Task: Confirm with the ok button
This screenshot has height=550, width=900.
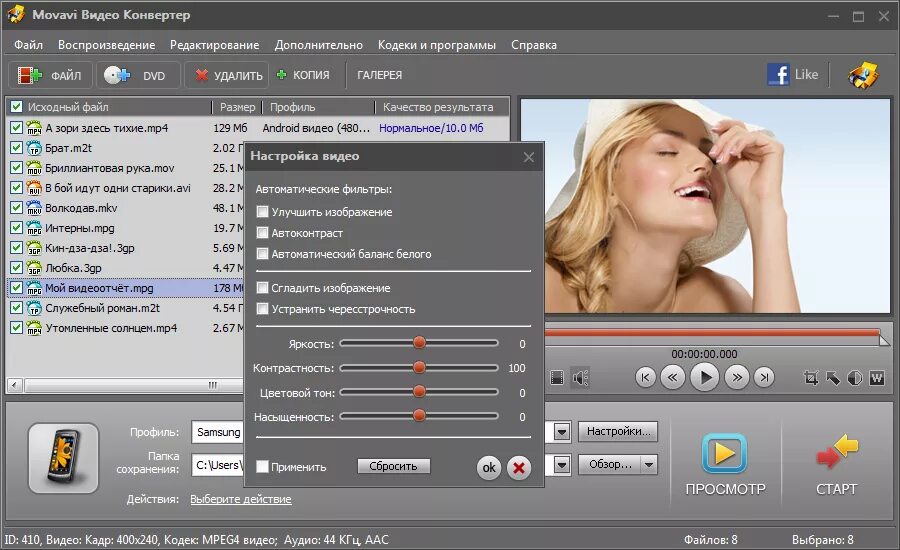Action: (x=489, y=468)
